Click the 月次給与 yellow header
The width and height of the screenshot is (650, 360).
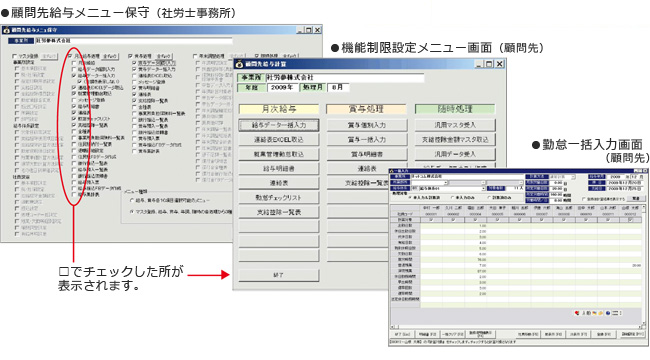pos(279,109)
